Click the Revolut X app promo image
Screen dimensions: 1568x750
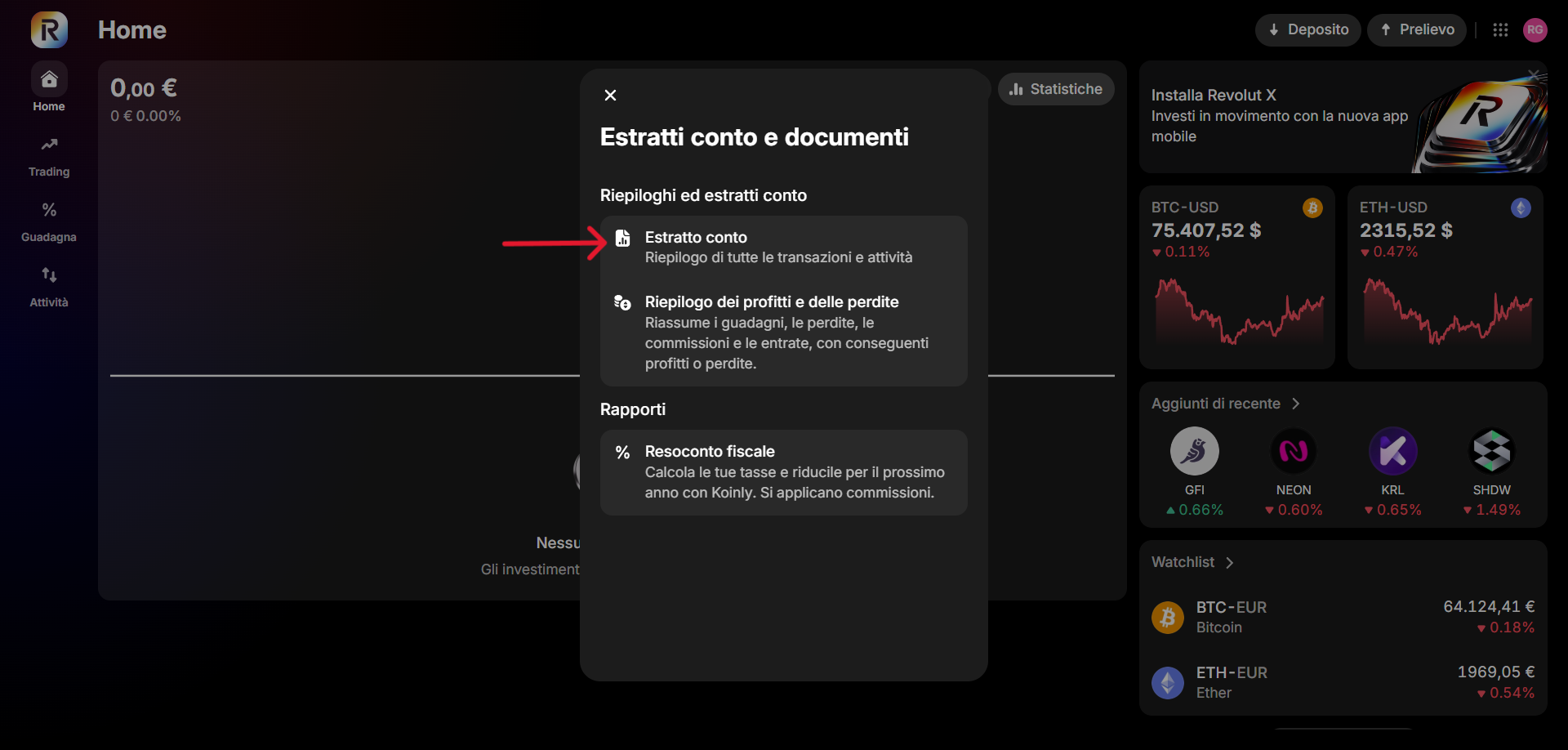(1478, 123)
